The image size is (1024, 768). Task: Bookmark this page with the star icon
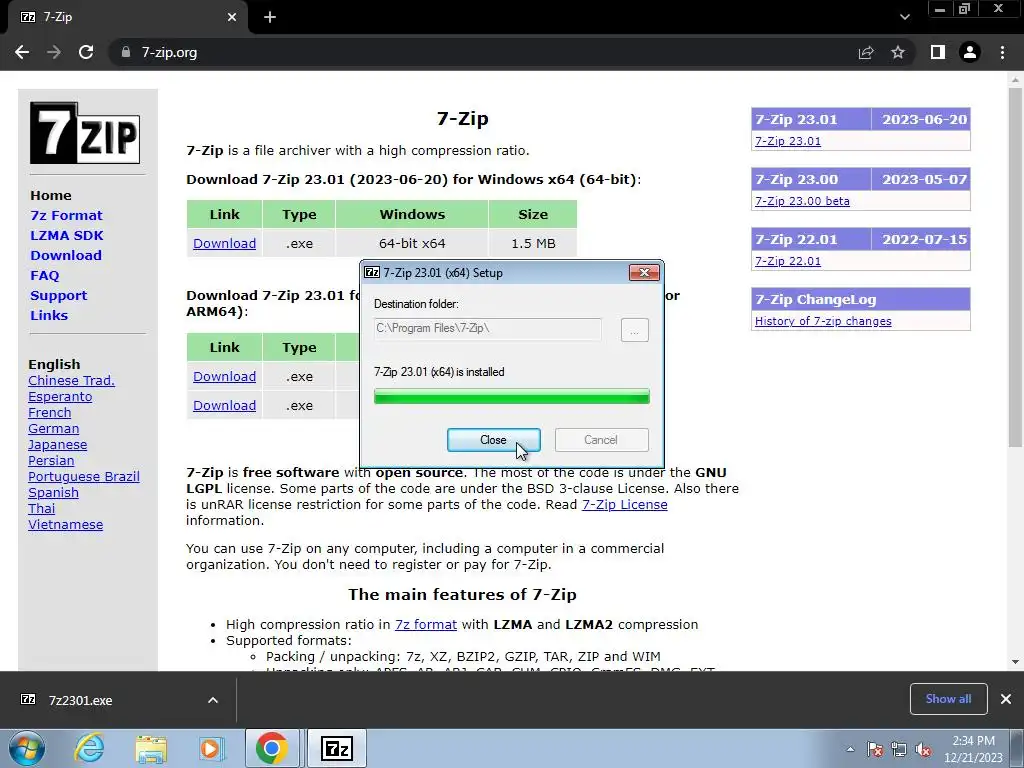pyautogui.click(x=898, y=52)
